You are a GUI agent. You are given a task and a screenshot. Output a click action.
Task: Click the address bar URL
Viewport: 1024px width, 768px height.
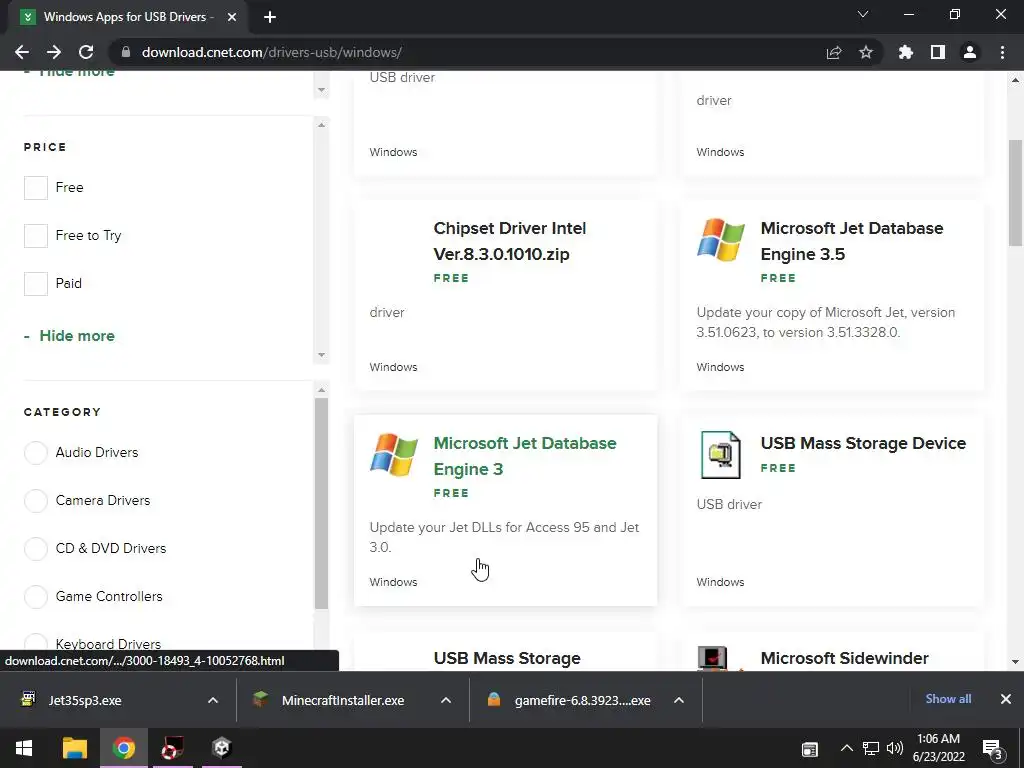tap(272, 52)
